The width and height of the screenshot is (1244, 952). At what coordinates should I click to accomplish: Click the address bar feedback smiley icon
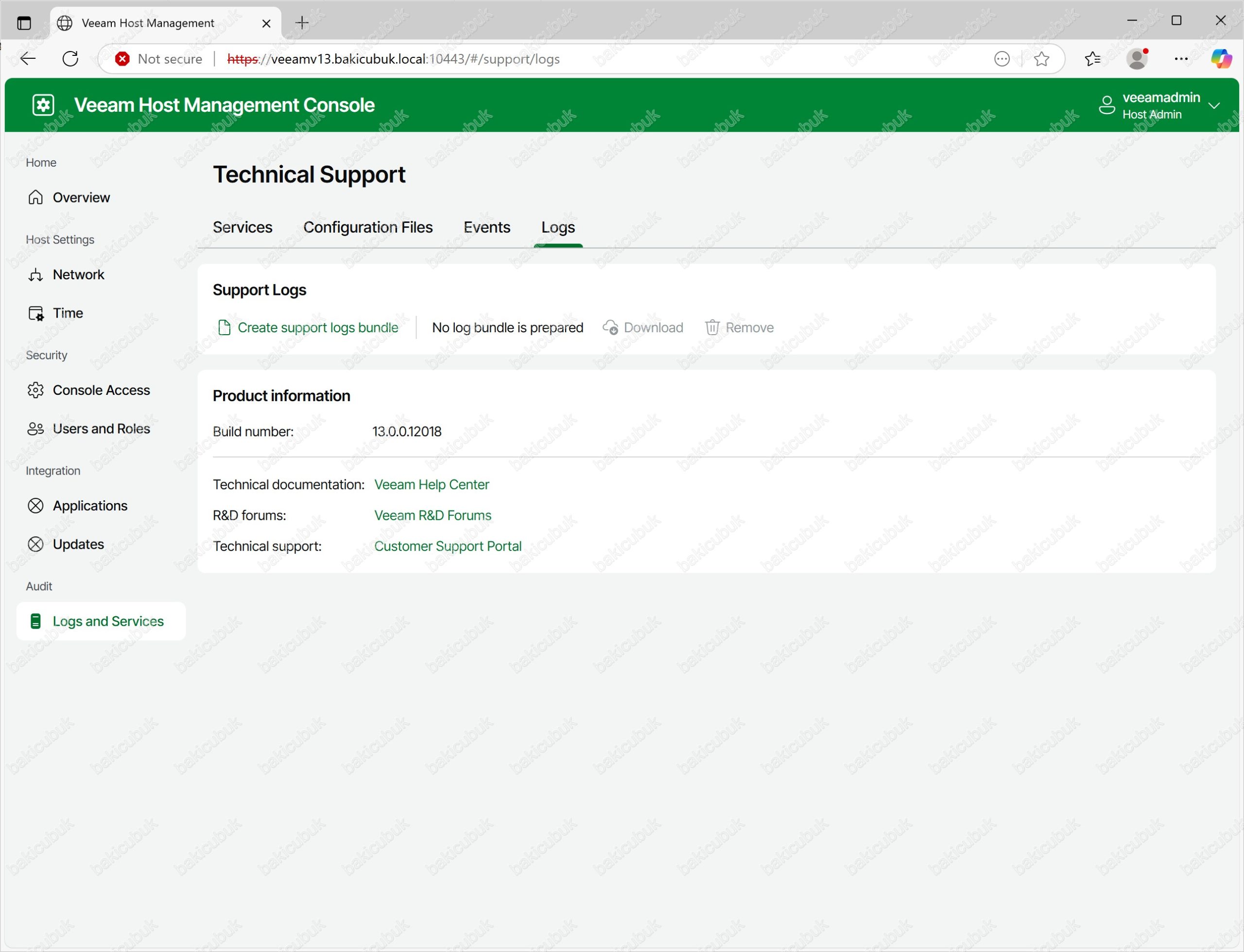[1002, 59]
